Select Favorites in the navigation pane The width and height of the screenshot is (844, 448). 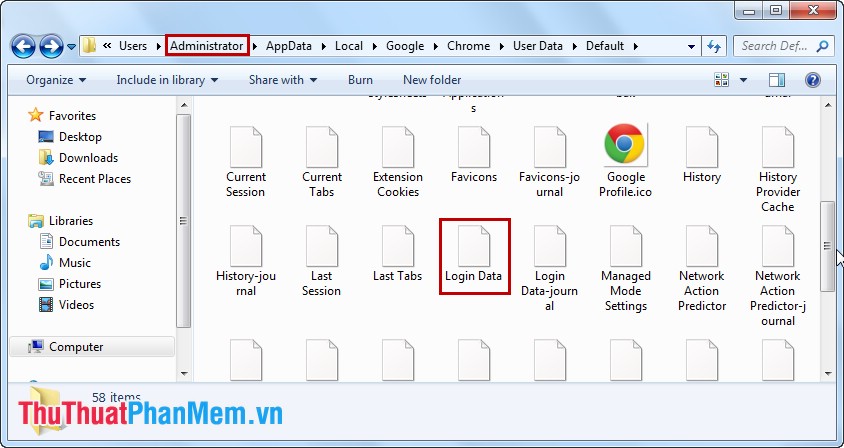point(72,116)
